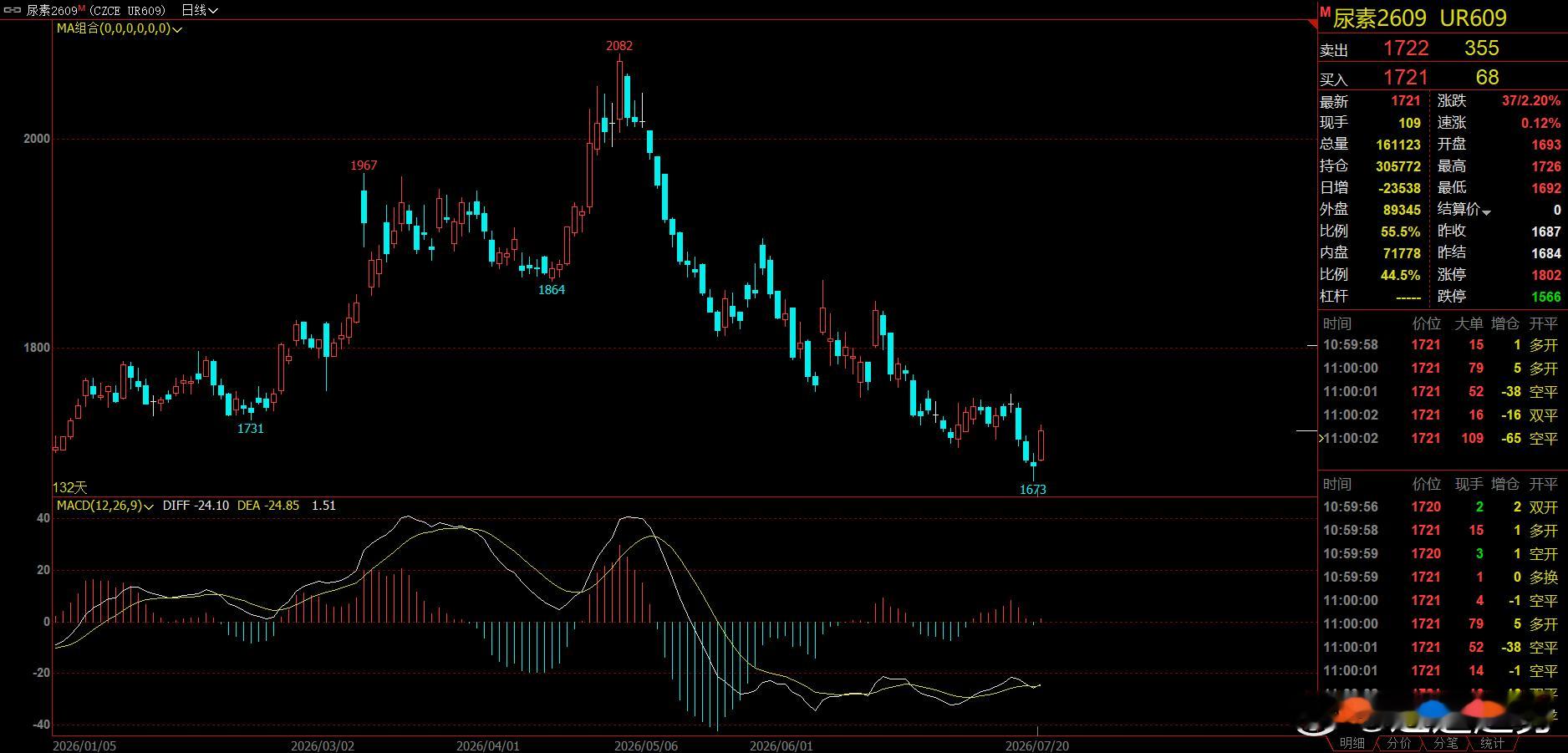Click the 内盘 ratio 44.5%
The width and height of the screenshot is (1568, 753).
(x=1400, y=275)
